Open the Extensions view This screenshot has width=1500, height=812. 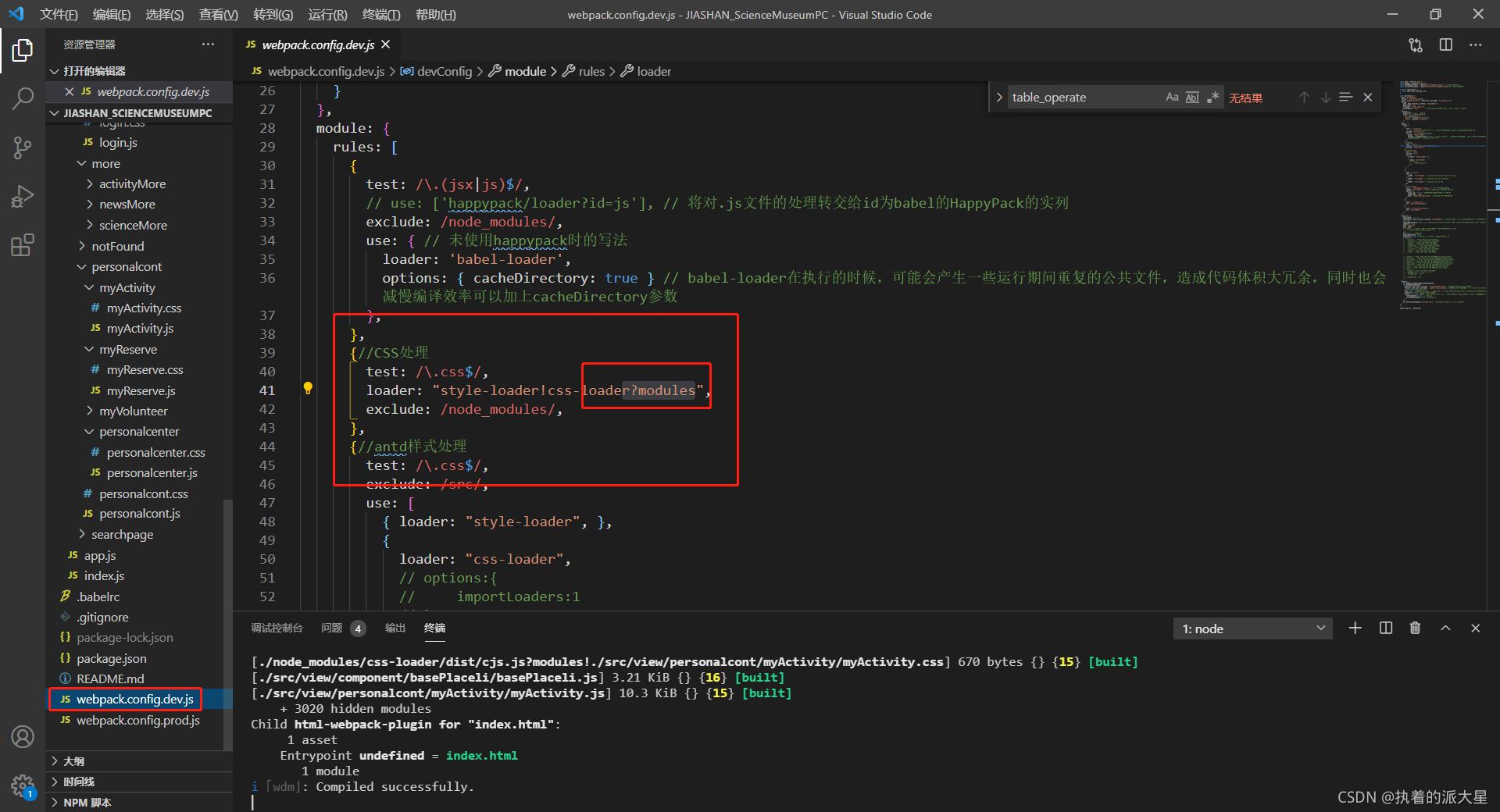(23, 245)
